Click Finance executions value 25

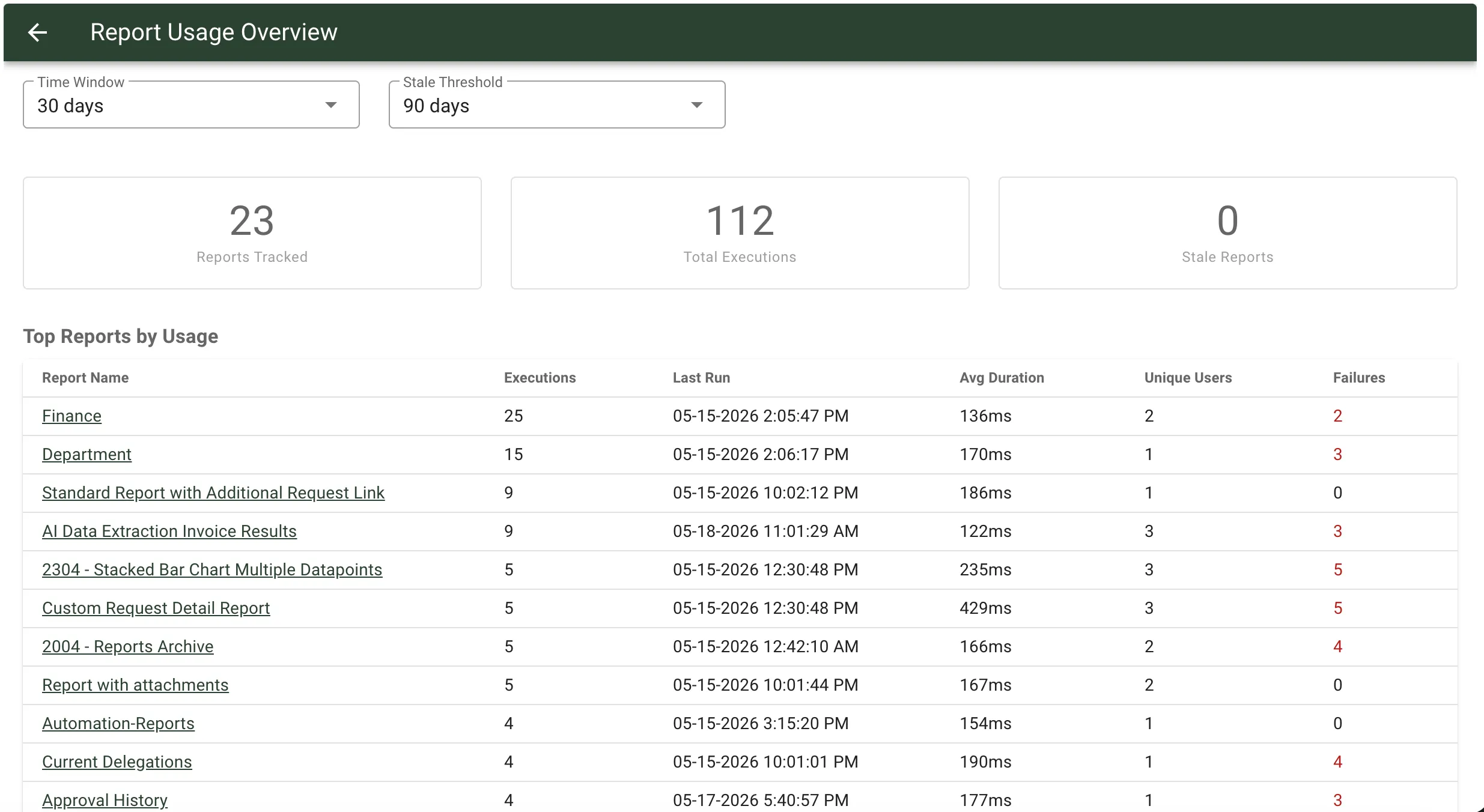pos(514,416)
